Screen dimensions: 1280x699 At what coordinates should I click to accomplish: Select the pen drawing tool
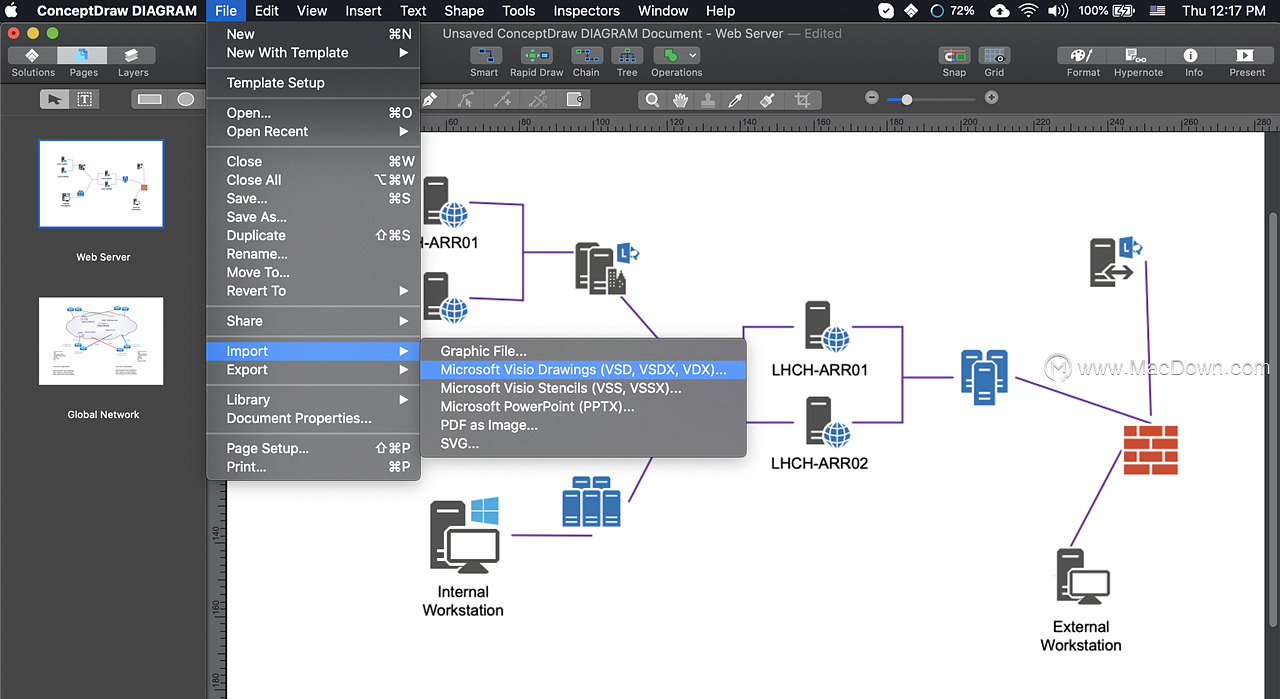(431, 99)
